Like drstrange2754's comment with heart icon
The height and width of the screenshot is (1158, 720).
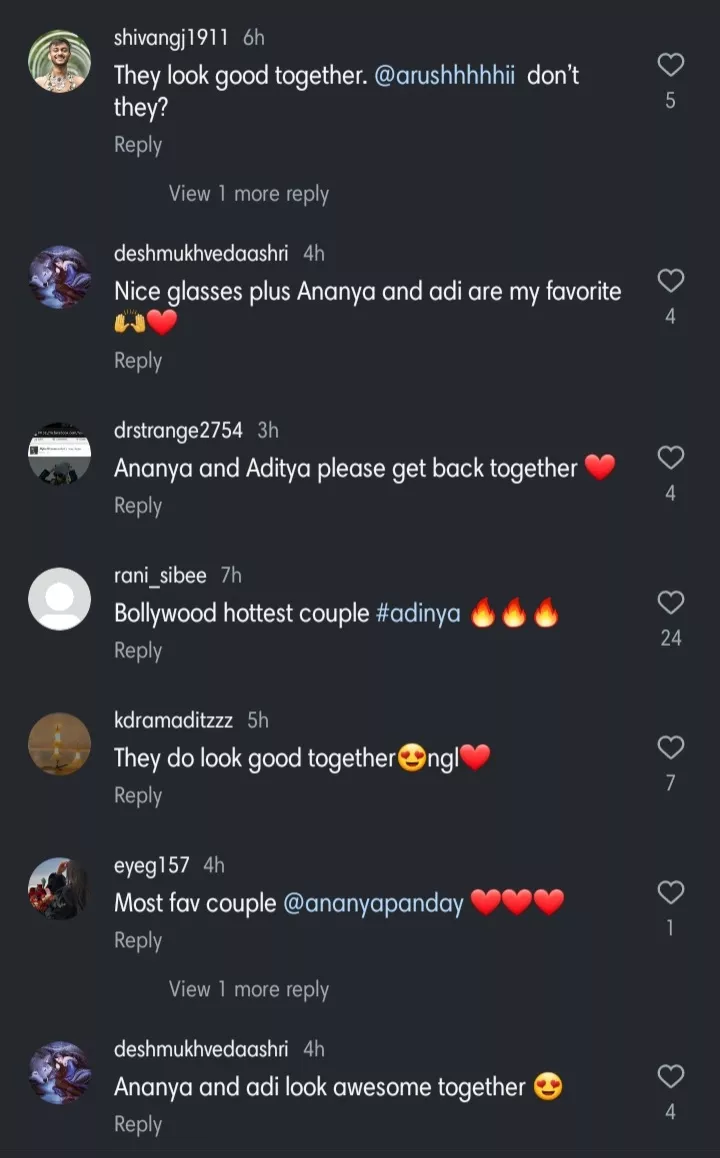coord(670,459)
